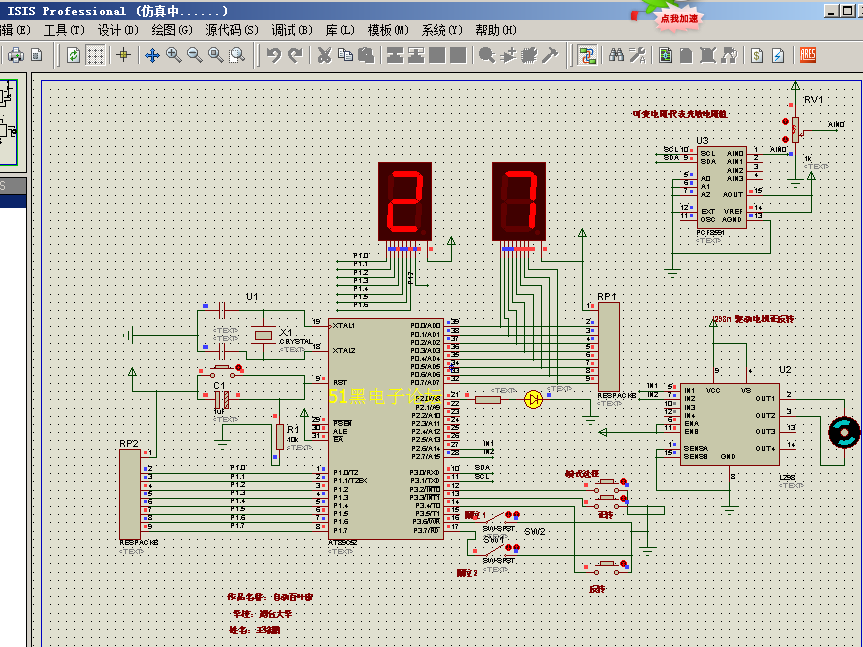Screen dimensions: 863x647
Task: Open the 模板(M) menu
Action: coord(388,30)
